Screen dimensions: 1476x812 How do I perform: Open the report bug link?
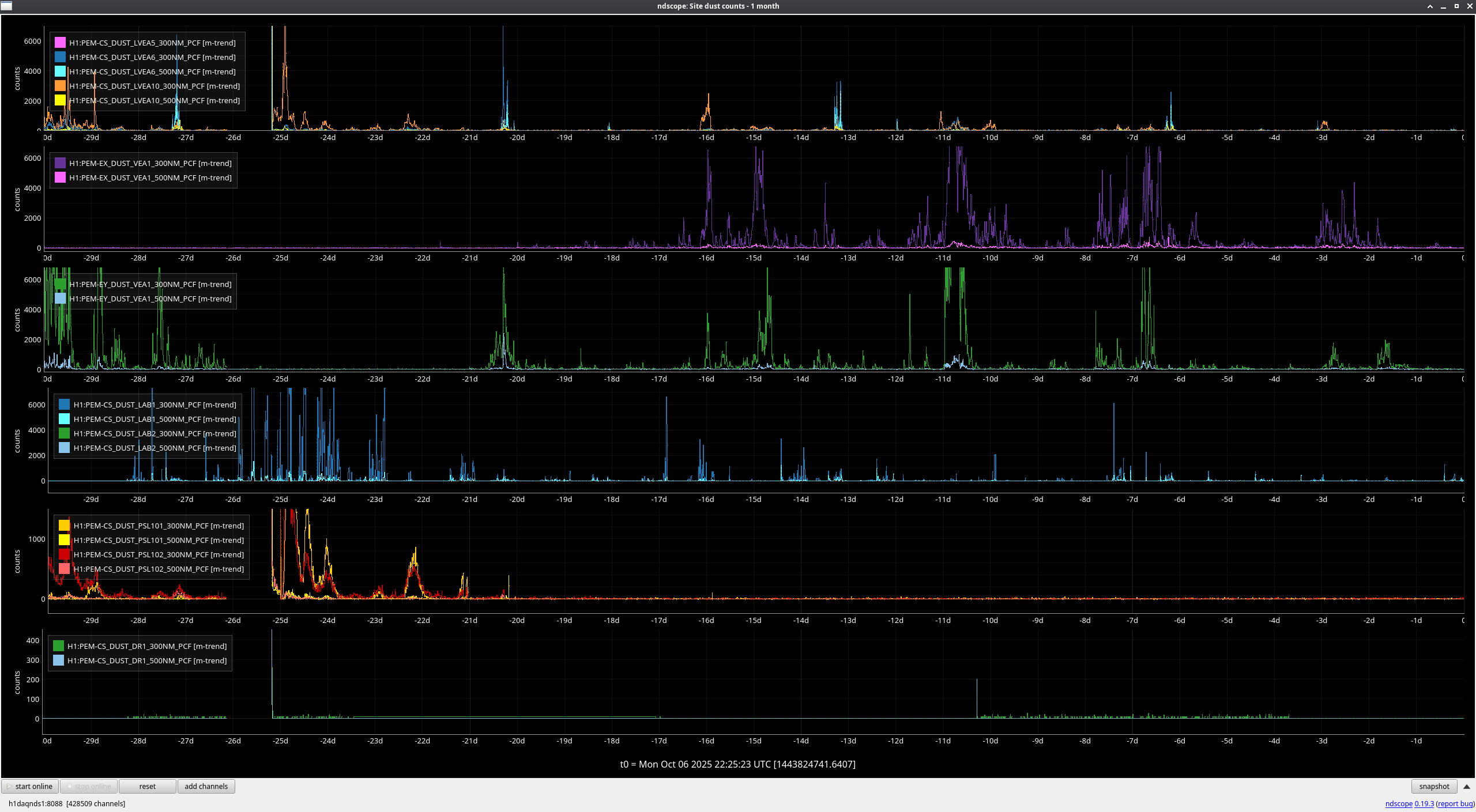click(1455, 803)
